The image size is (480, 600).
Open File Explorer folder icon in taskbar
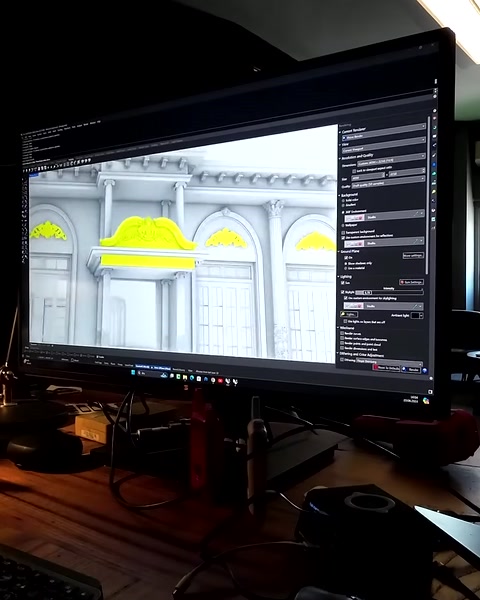click(x=185, y=378)
